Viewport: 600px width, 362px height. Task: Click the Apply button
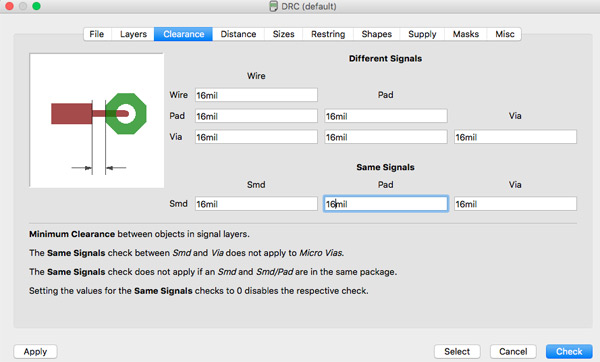point(35,351)
